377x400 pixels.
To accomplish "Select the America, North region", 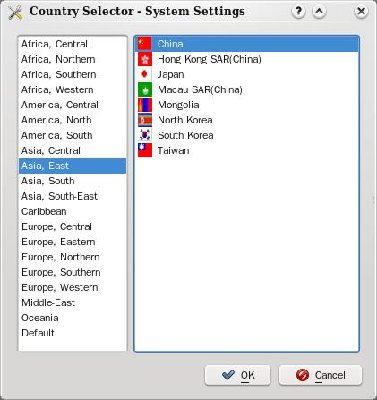I will [x=72, y=120].
